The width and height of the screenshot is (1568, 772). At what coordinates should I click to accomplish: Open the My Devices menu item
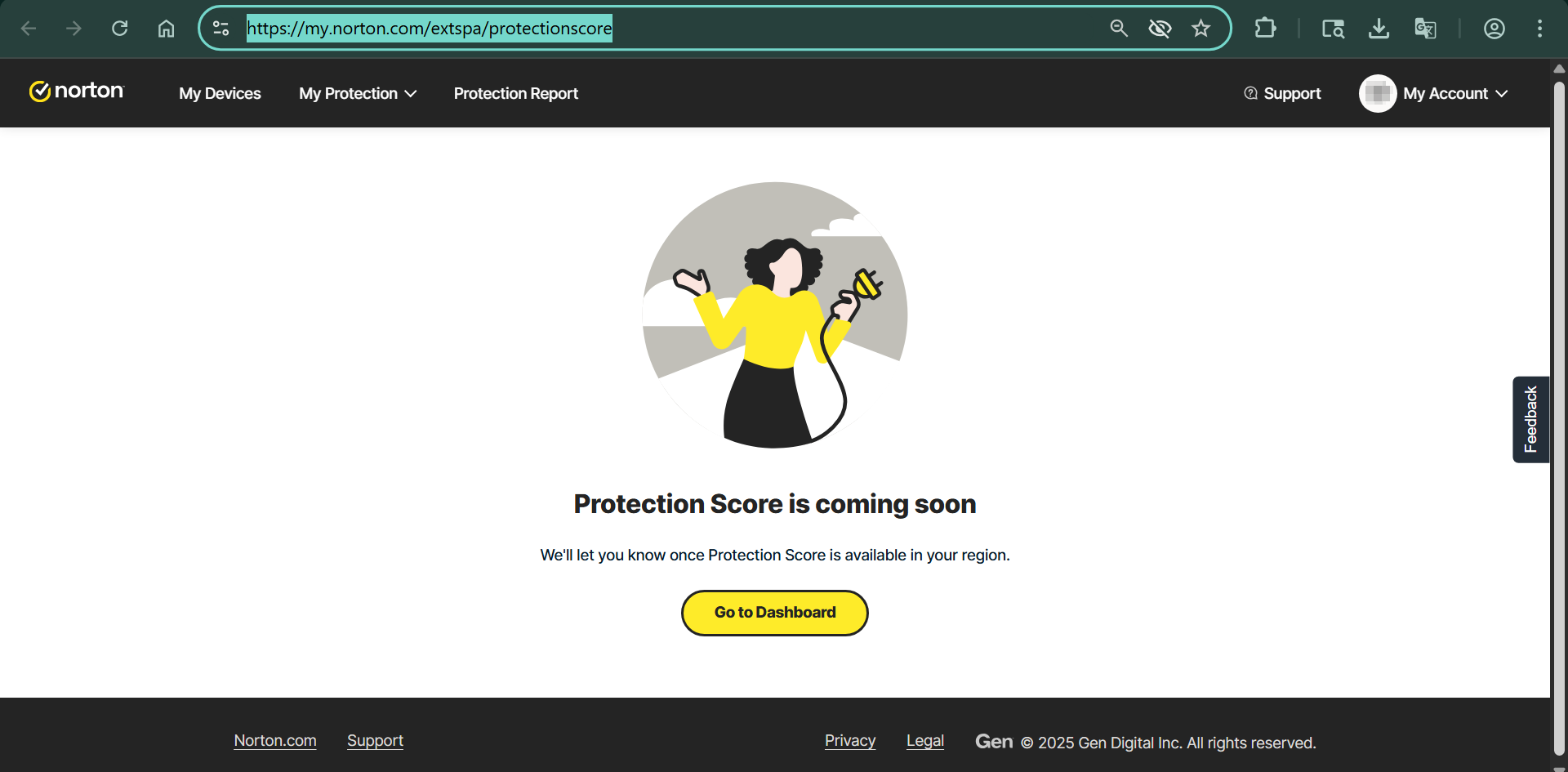point(220,94)
